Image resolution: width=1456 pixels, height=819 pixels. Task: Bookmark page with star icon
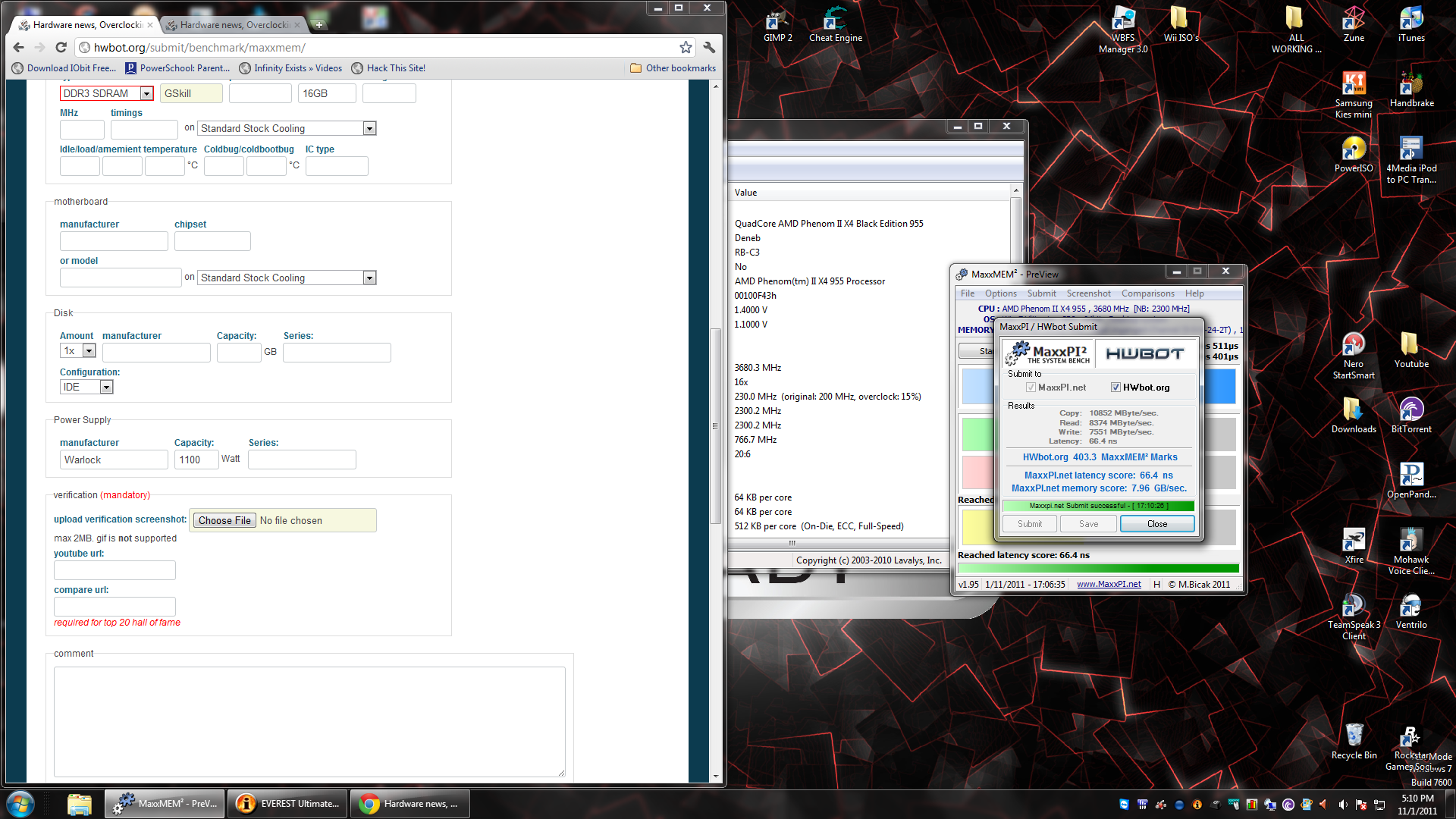686,47
